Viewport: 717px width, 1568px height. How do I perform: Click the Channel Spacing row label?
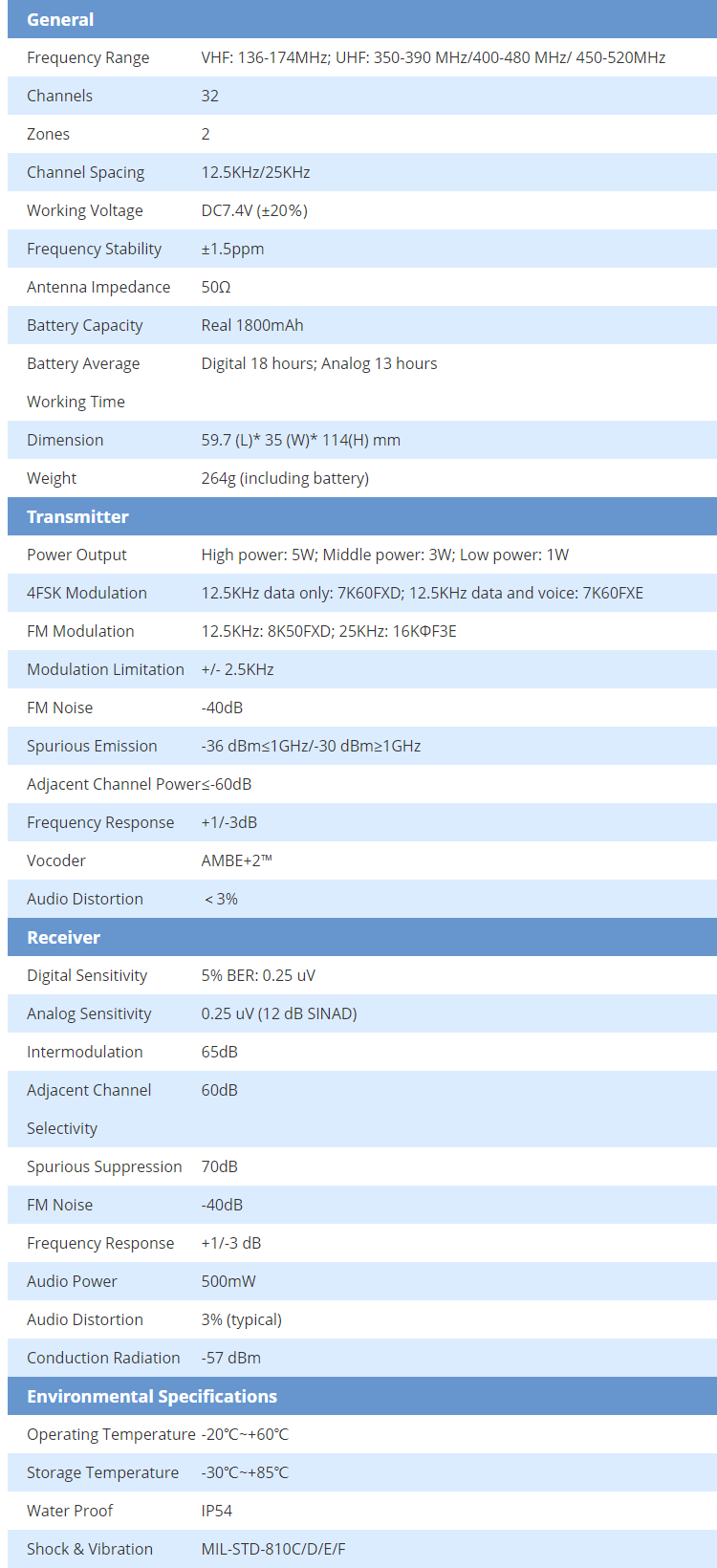tap(85, 172)
